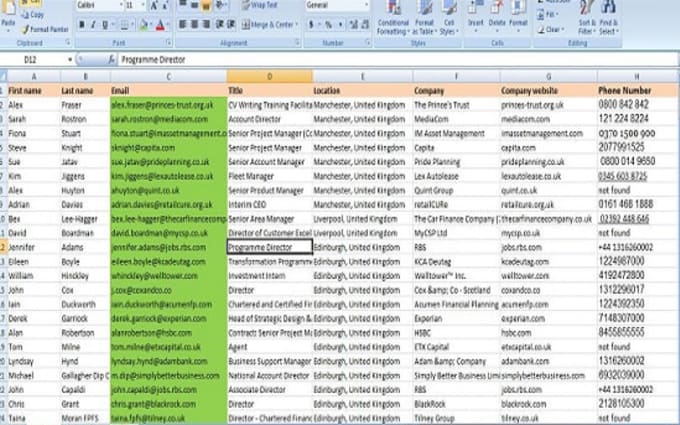Select cell alex.fraser@princes-trust.org.uk

pos(169,105)
